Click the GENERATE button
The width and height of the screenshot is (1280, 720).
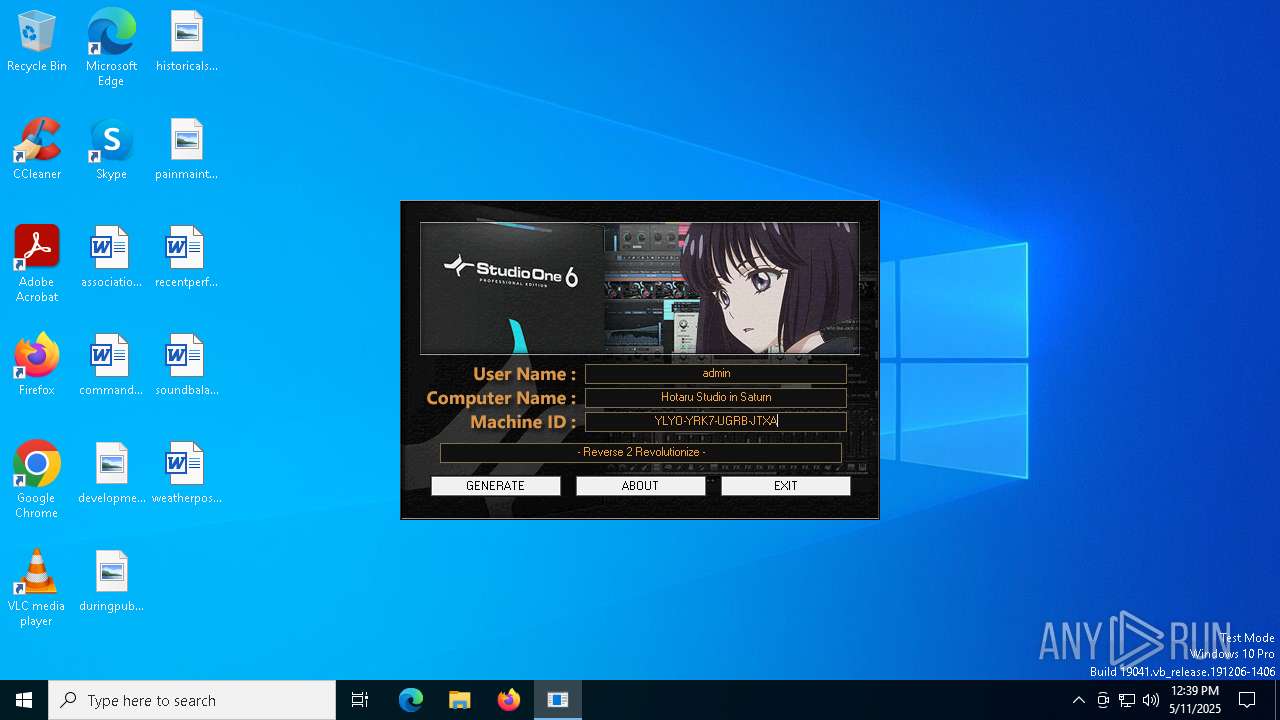[x=495, y=486]
